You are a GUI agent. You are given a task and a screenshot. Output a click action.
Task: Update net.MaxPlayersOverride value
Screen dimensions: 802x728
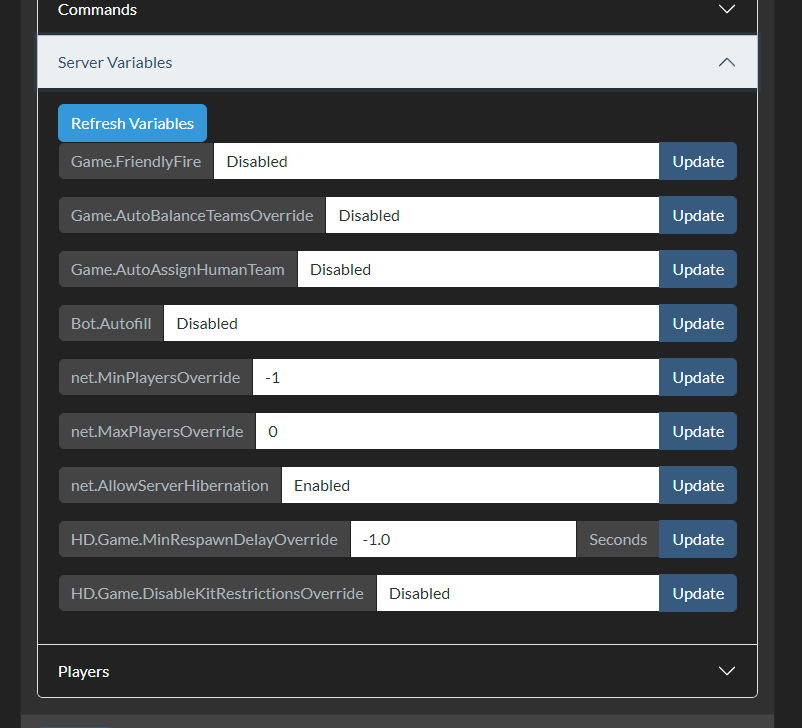697,431
